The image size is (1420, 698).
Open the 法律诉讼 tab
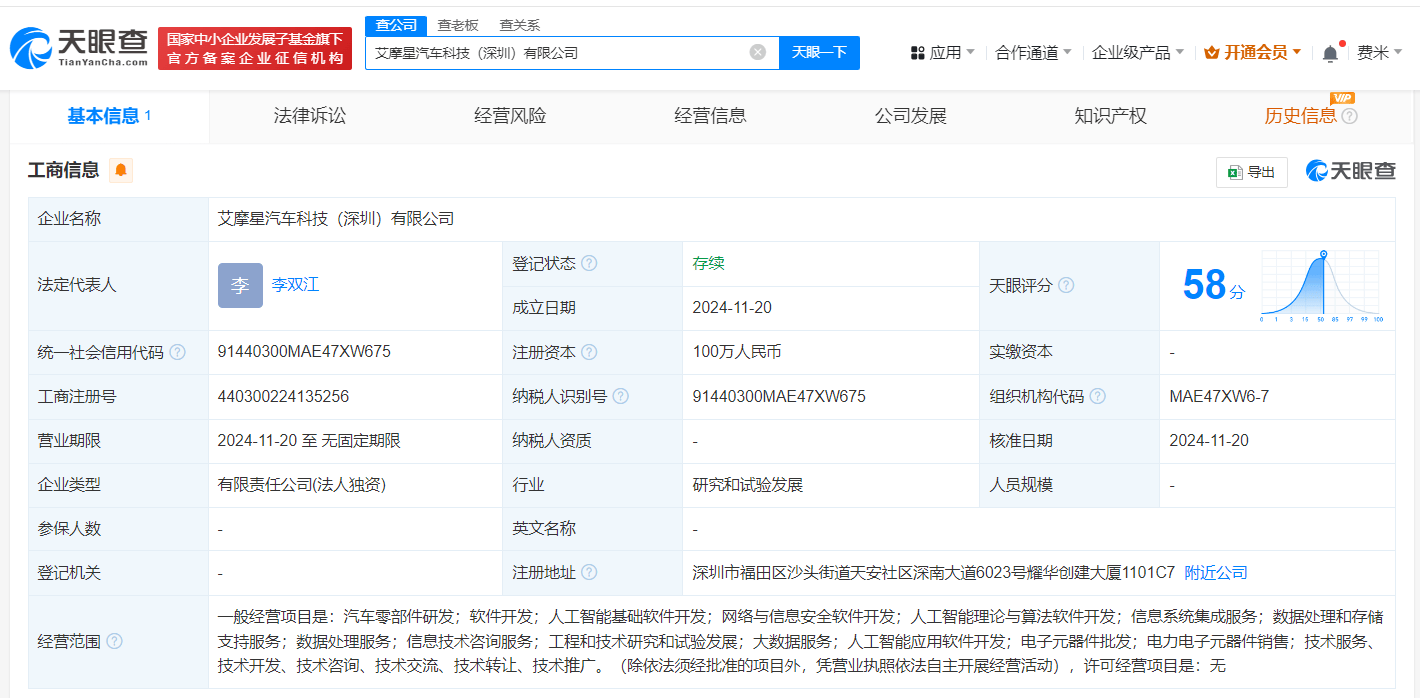[308, 115]
